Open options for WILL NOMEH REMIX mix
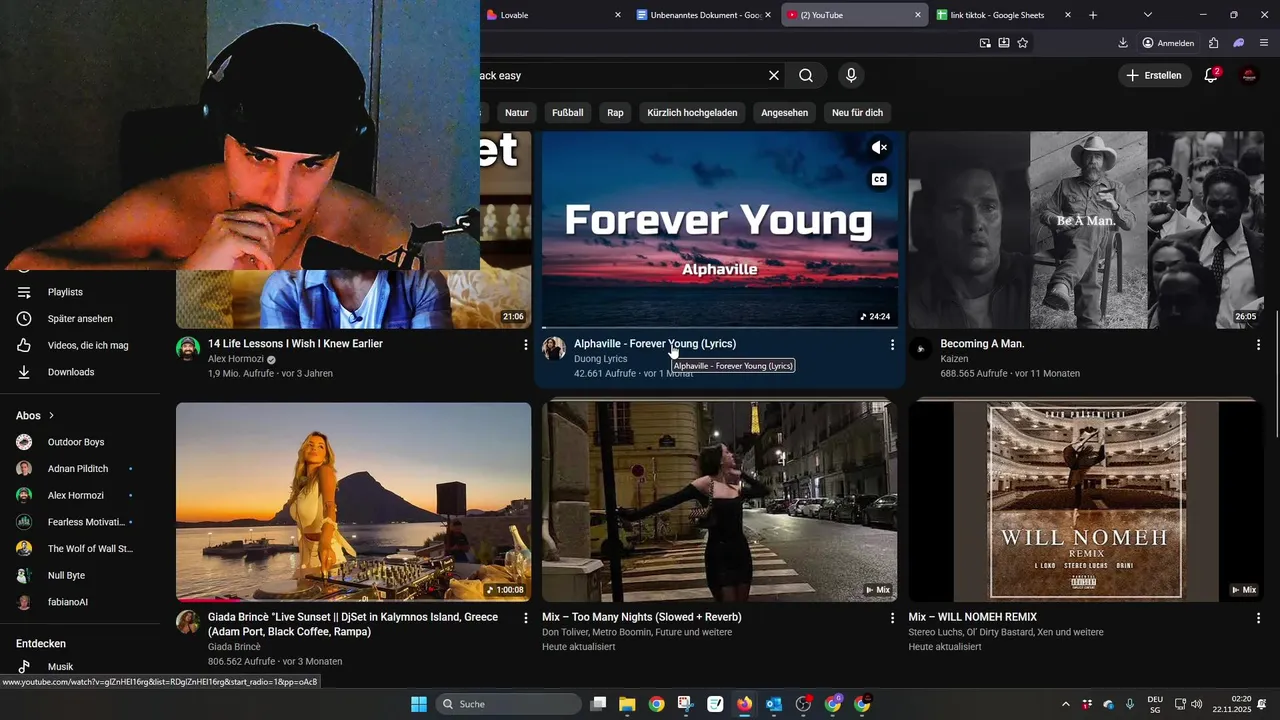The image size is (1280, 720). coord(1258,618)
